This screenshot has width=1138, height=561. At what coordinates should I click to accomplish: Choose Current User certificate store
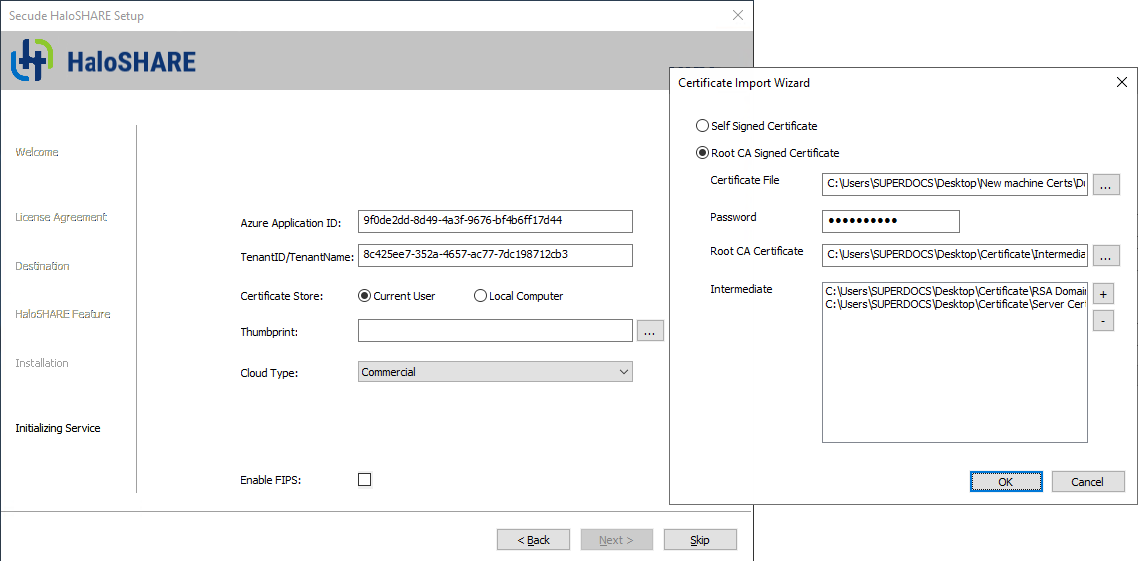[365, 296]
